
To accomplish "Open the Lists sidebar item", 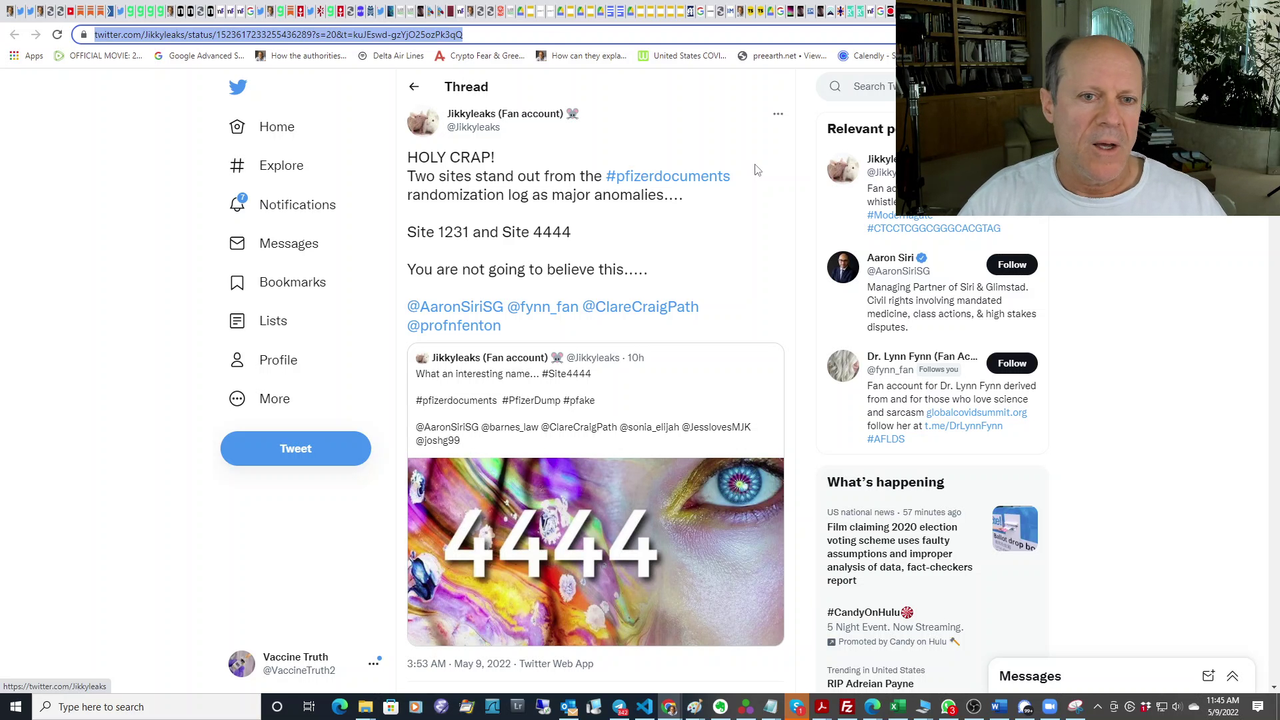I will coord(272,321).
